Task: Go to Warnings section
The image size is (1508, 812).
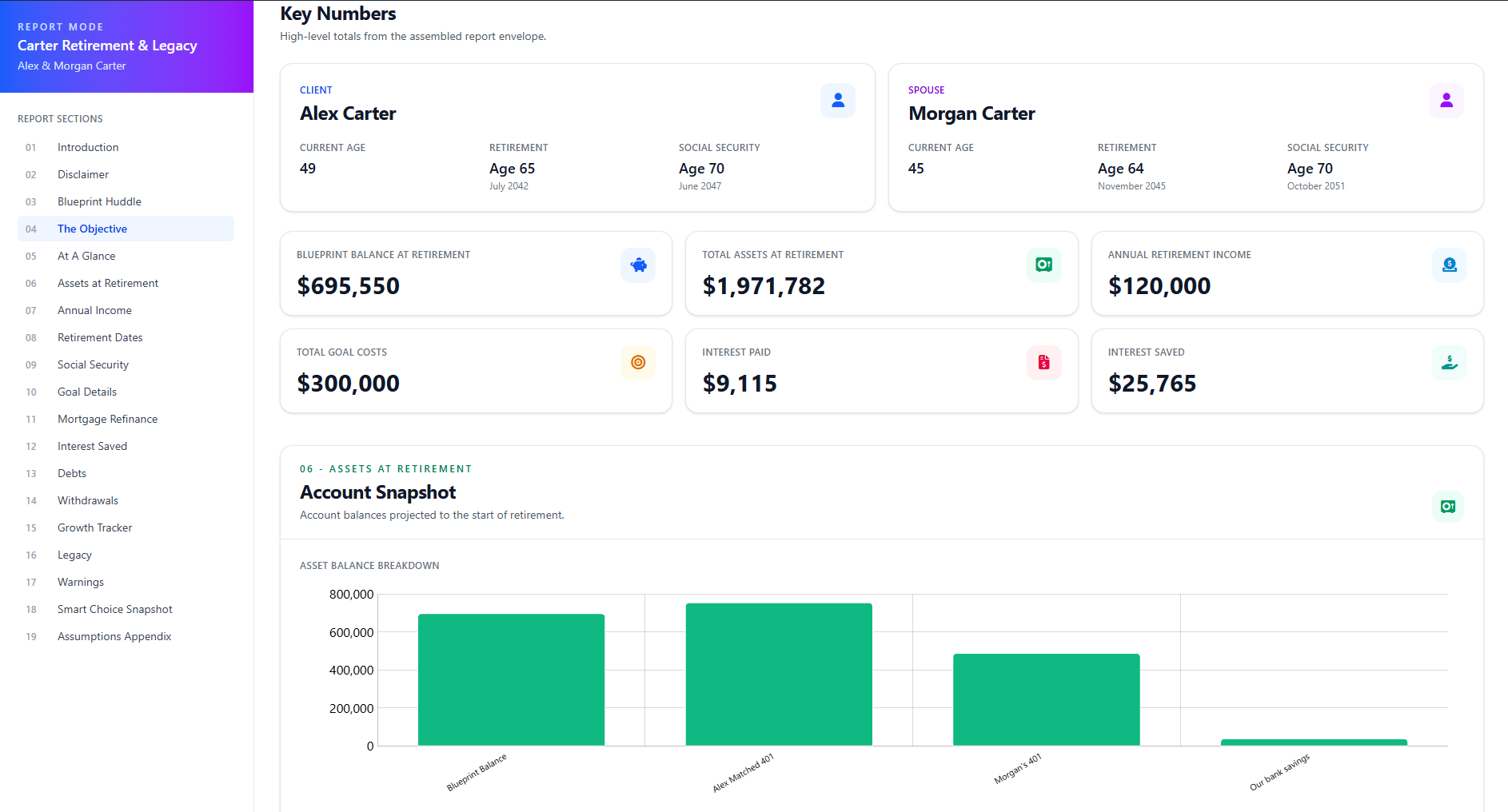Action: coord(126,582)
